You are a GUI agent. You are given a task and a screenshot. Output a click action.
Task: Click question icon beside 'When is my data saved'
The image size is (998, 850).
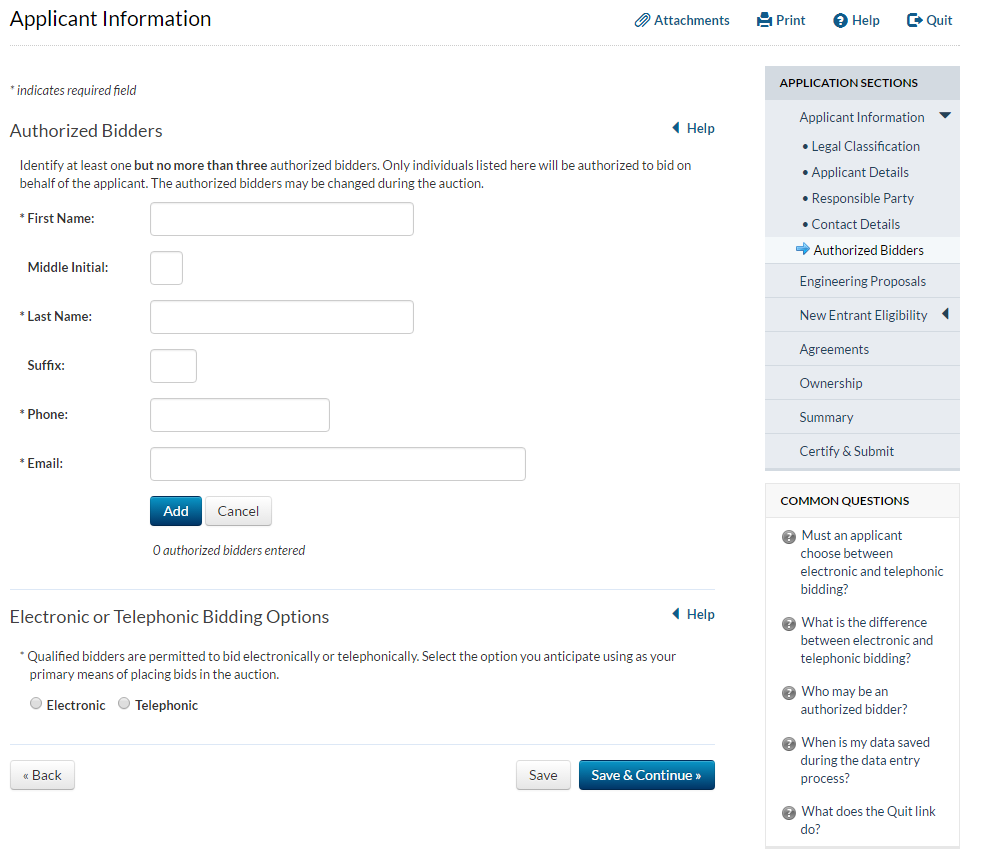(x=789, y=744)
